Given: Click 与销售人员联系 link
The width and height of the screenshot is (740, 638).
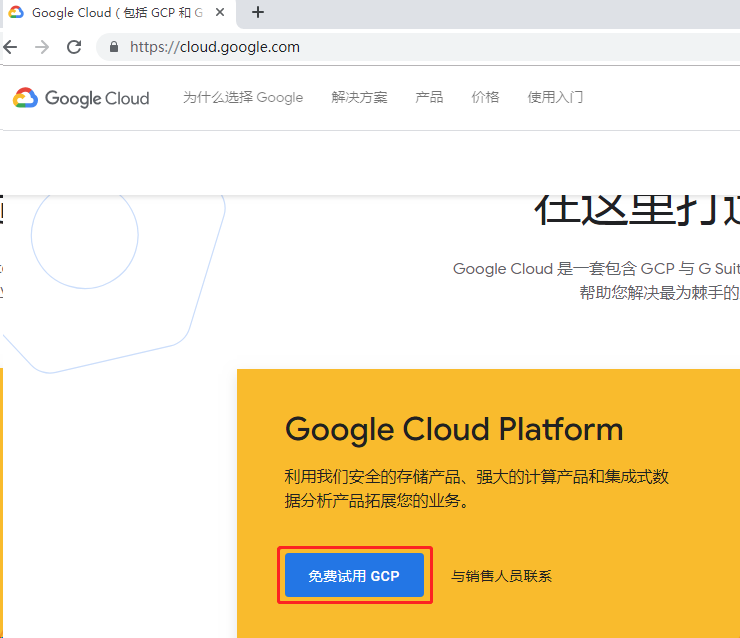Looking at the screenshot, I should 501,576.
